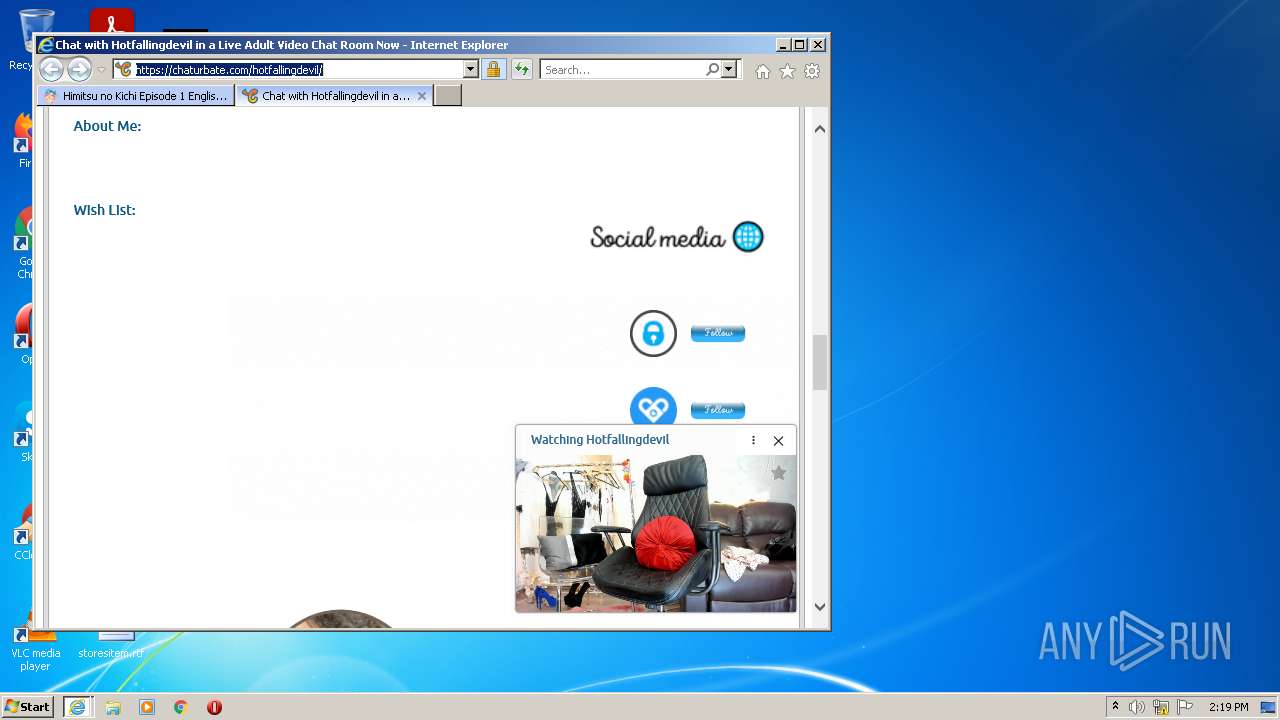Go to home page via house icon
This screenshot has width=1280, height=720.
[763, 71]
